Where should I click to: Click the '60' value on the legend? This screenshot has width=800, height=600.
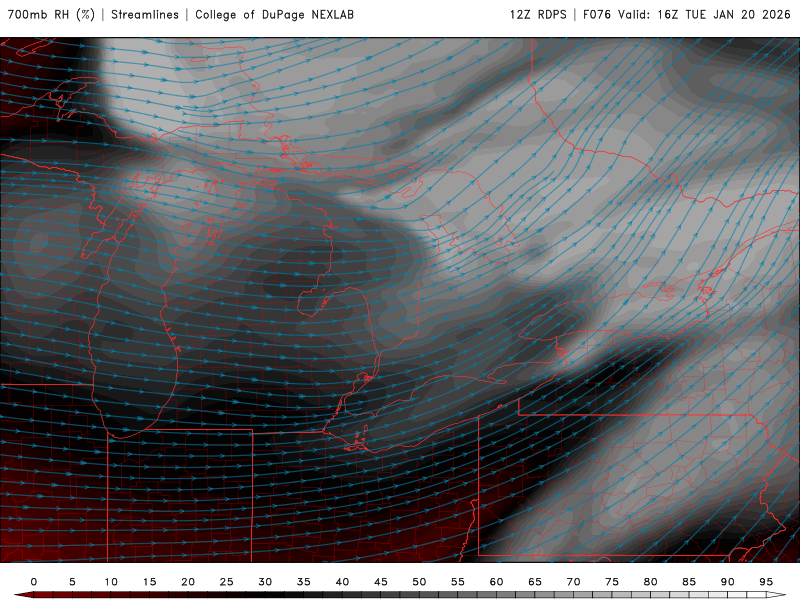coord(496,582)
